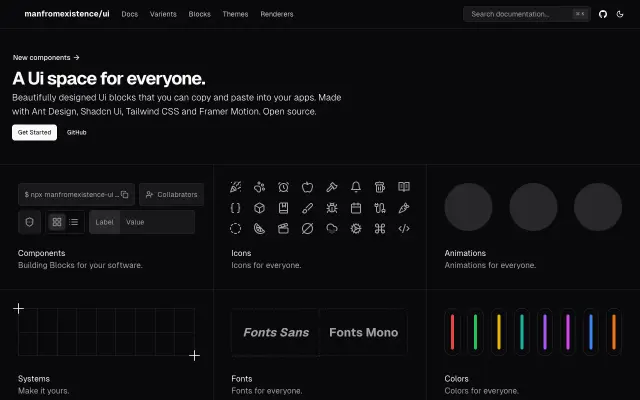Select the axe icon
Screen dimensions: 640x400
tap(332, 187)
